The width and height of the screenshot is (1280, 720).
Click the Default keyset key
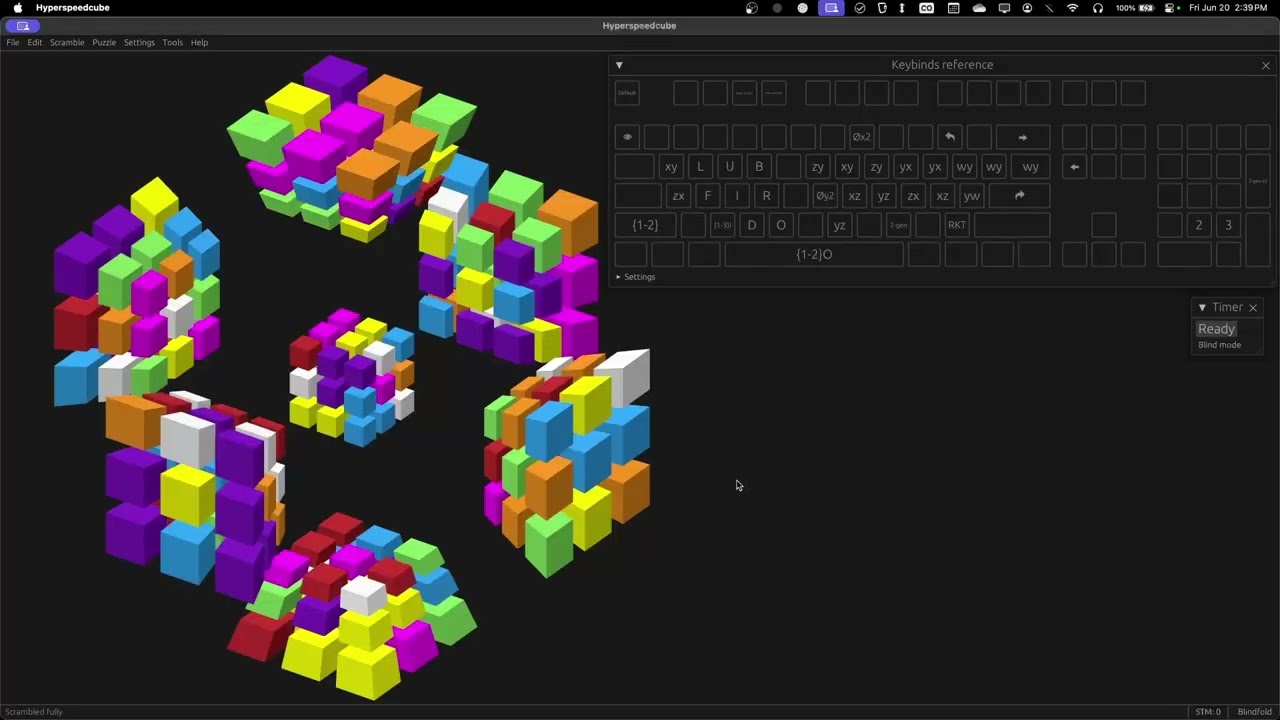(627, 93)
